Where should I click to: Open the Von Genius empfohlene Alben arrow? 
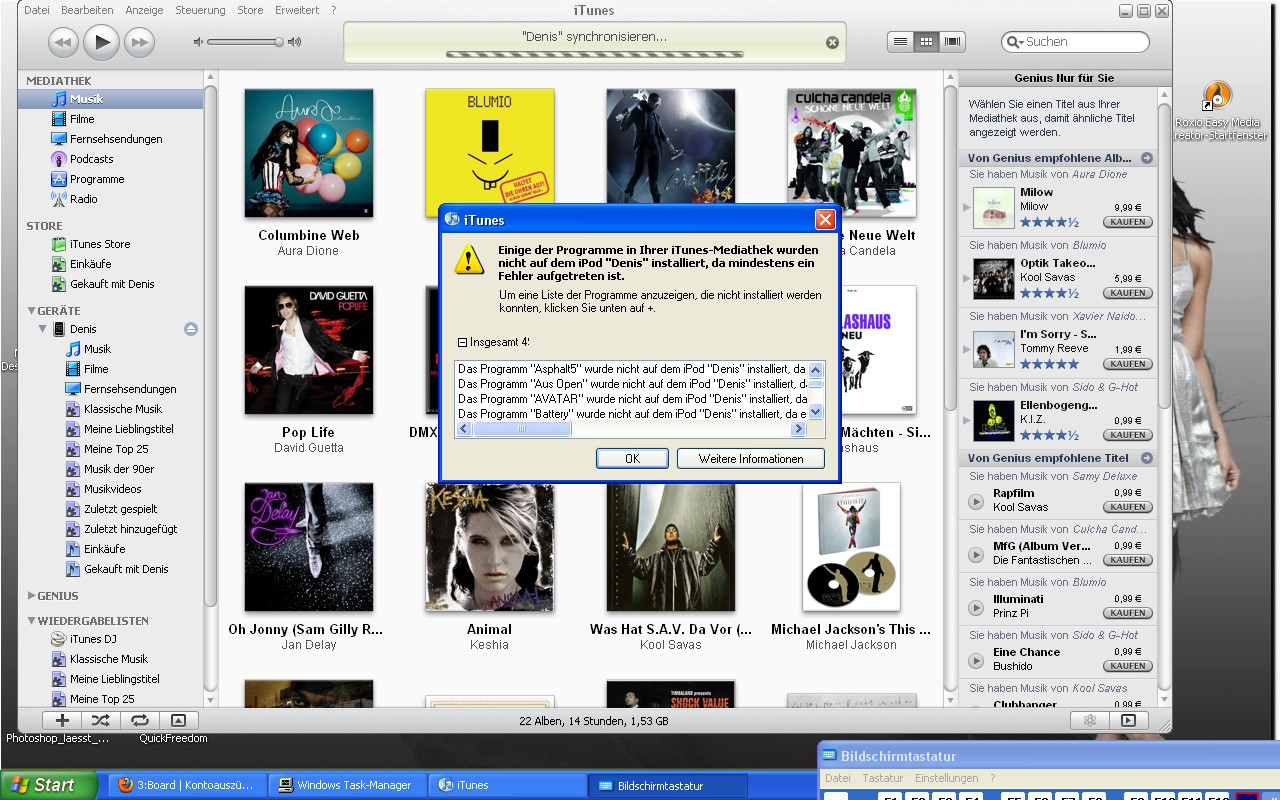pos(1147,158)
